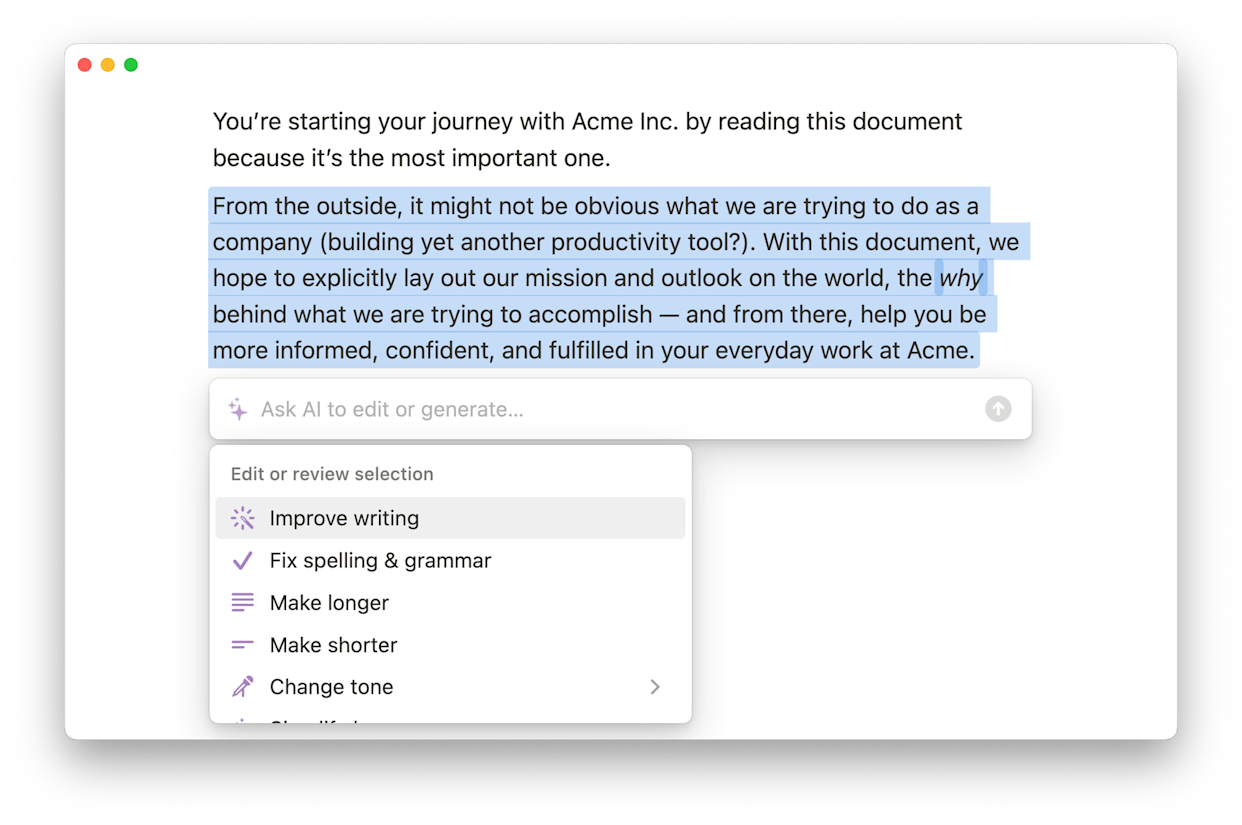This screenshot has height=825, width=1242.
Task: Click the italic word "why" in the text
Action: click(961, 278)
